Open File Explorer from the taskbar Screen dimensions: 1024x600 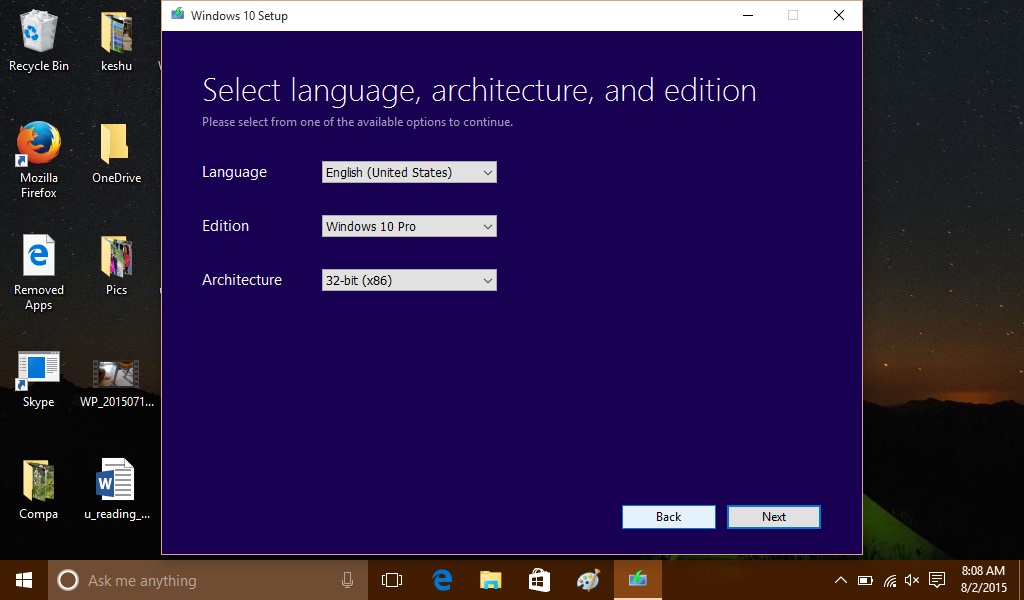coord(490,580)
